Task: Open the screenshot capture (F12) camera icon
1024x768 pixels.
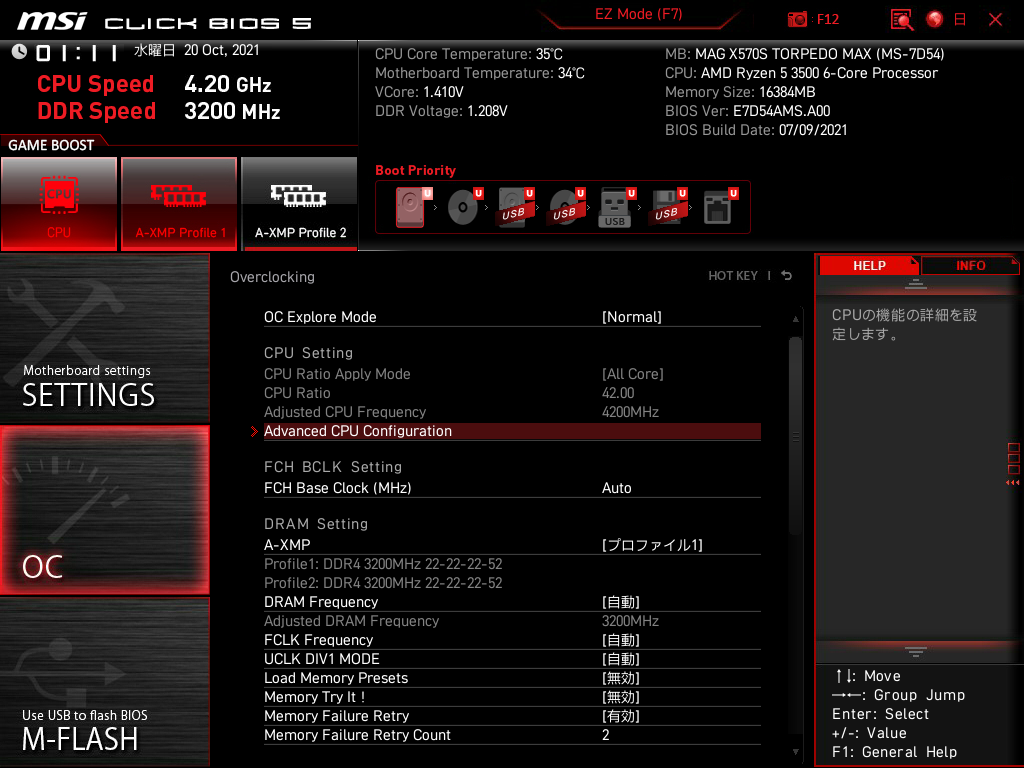Action: 796,19
